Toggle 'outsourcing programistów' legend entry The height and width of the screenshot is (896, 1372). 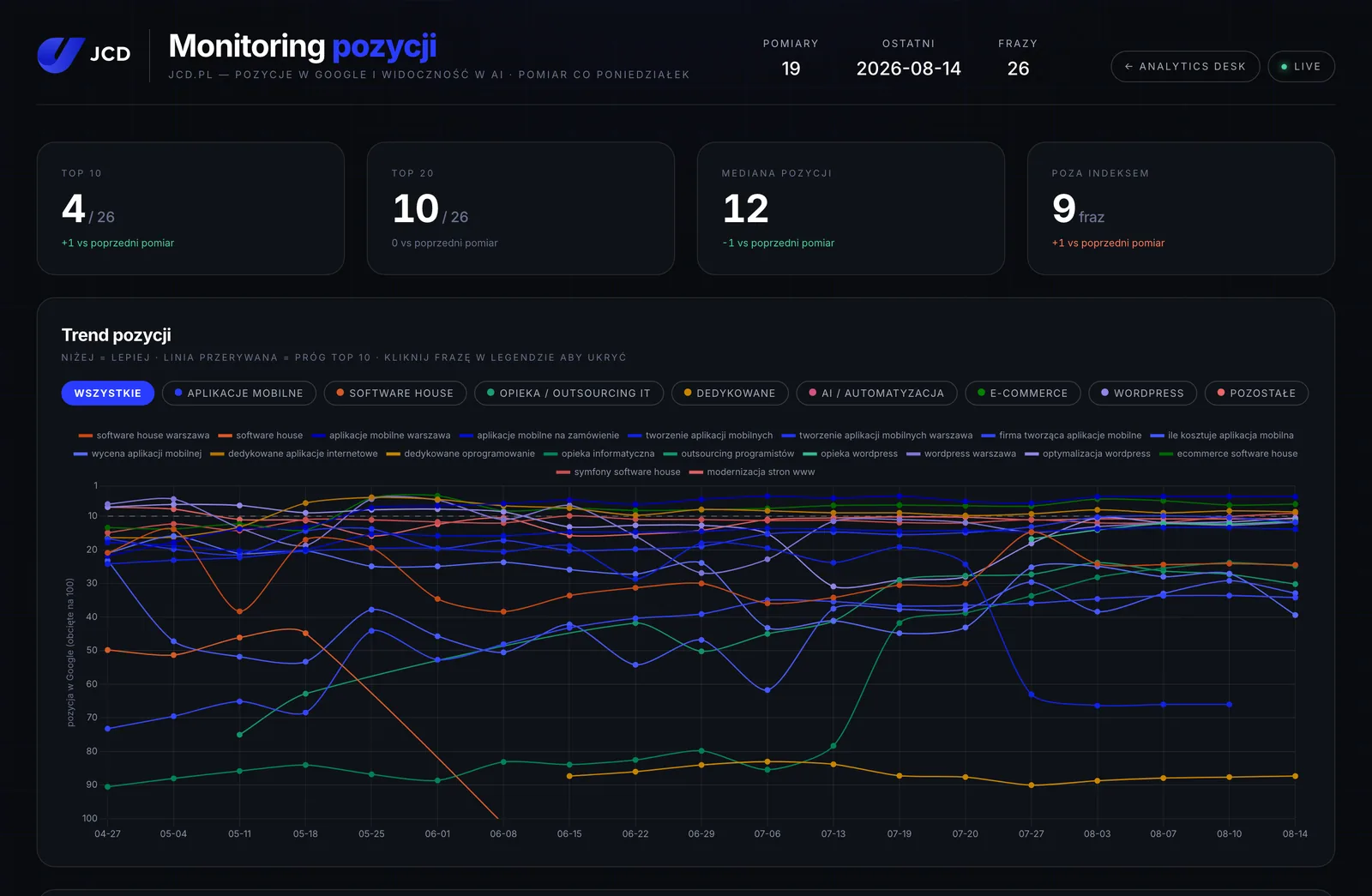click(x=729, y=454)
